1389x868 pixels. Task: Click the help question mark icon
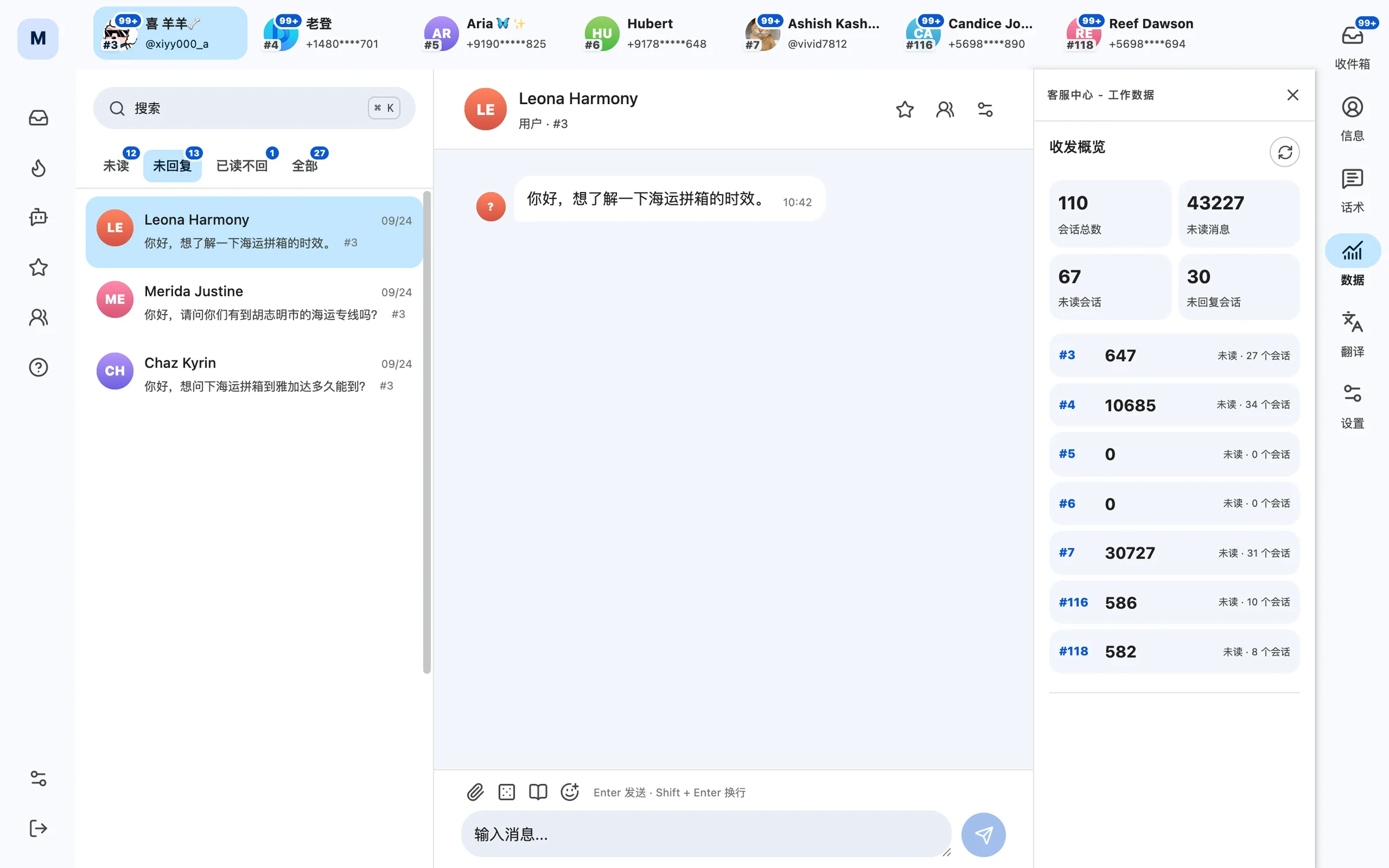38,367
